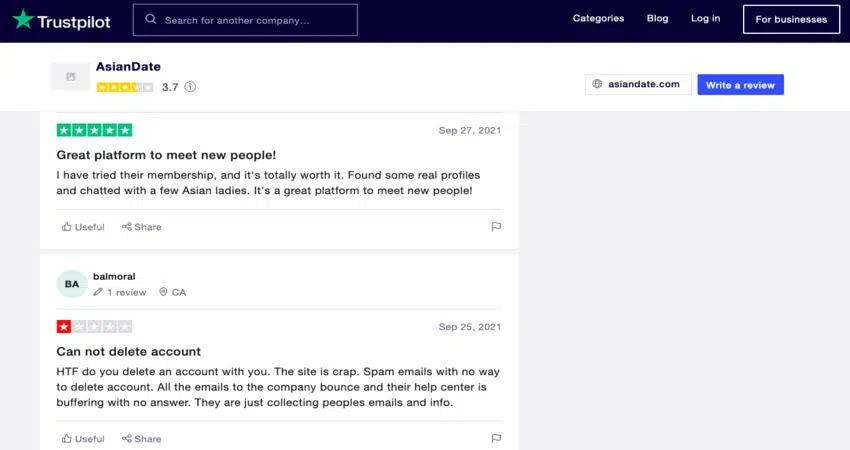Mark the 'Great platform' review as Useful
The height and width of the screenshot is (450, 850).
(83, 227)
